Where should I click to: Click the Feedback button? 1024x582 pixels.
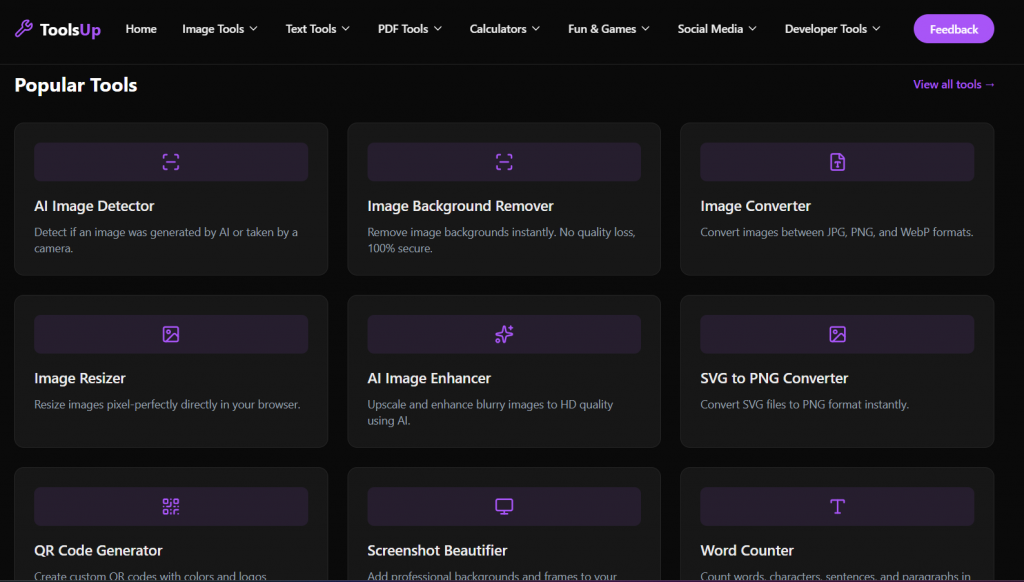953,29
